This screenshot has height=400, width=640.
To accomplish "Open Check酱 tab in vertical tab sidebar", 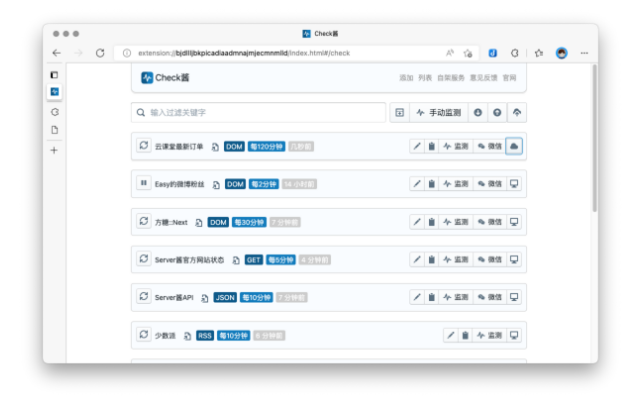I will point(55,92).
